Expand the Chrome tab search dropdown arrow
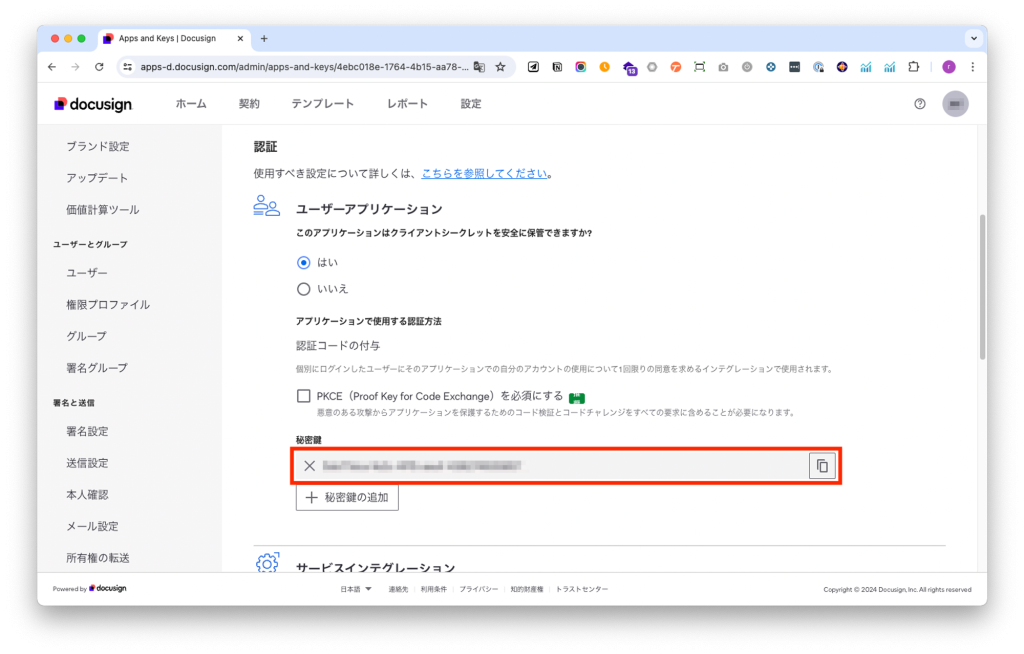Image resolution: width=1024 pixels, height=654 pixels. coord(972,38)
